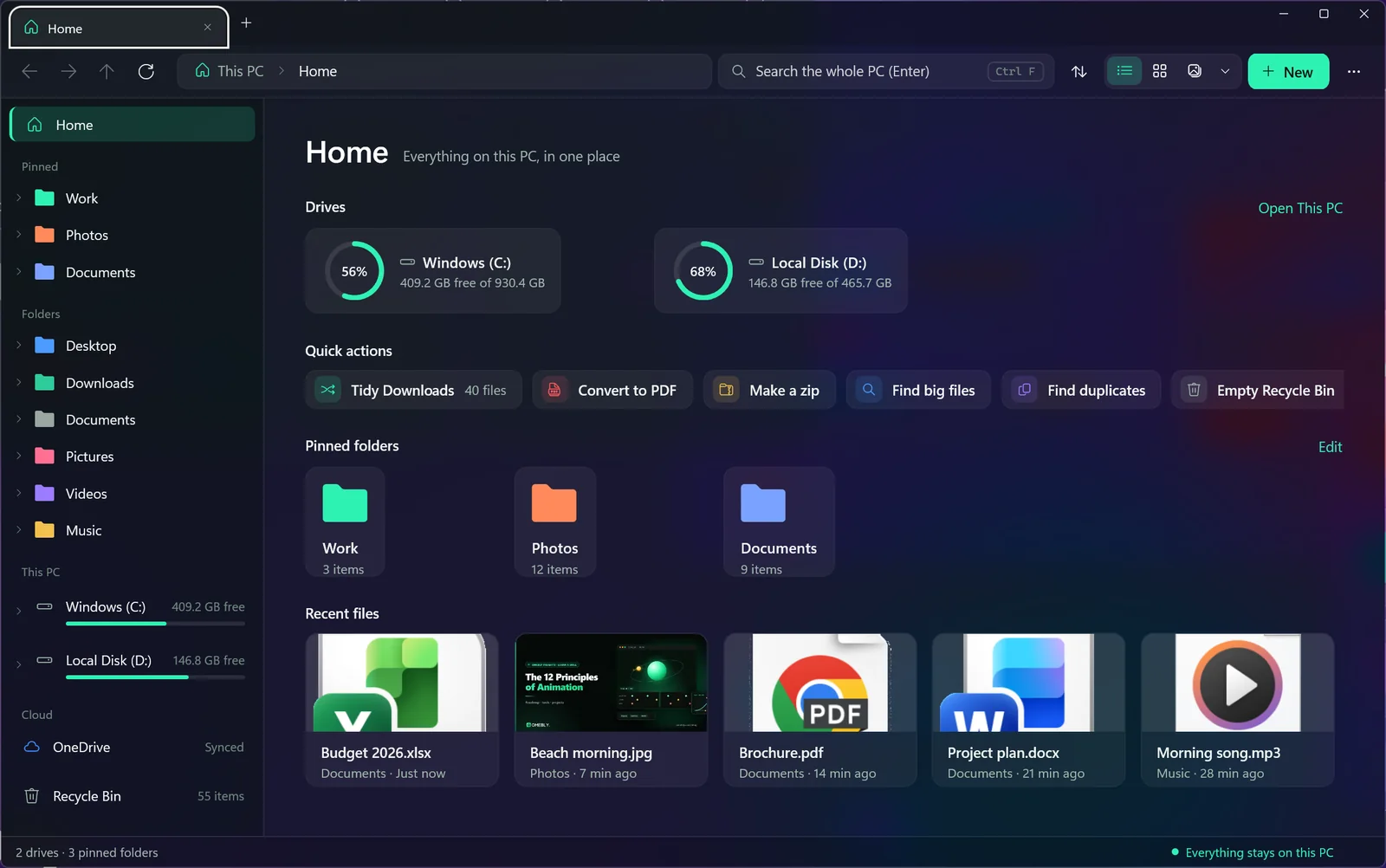Open Pictures folder in sidebar
Viewport: 1386px width, 868px height.
pos(133,457)
